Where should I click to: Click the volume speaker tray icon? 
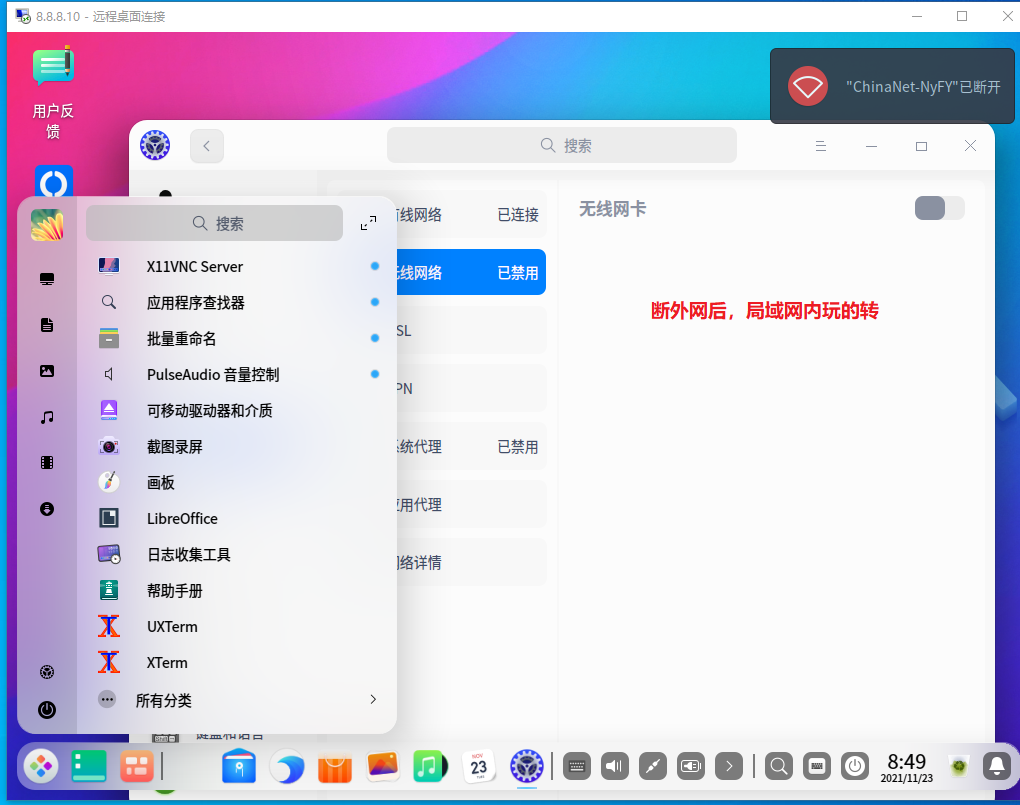click(x=615, y=767)
